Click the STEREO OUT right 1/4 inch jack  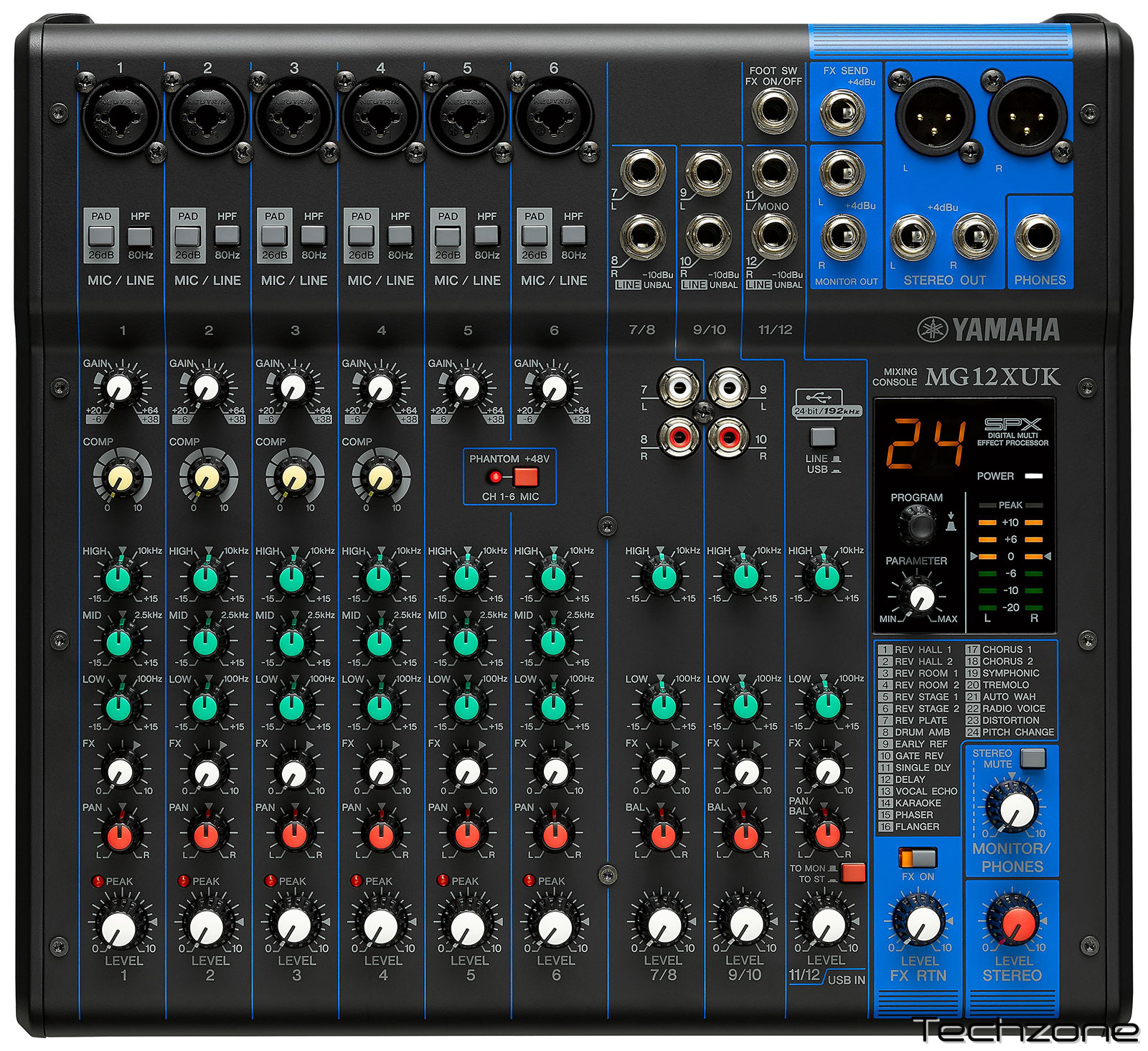975,237
